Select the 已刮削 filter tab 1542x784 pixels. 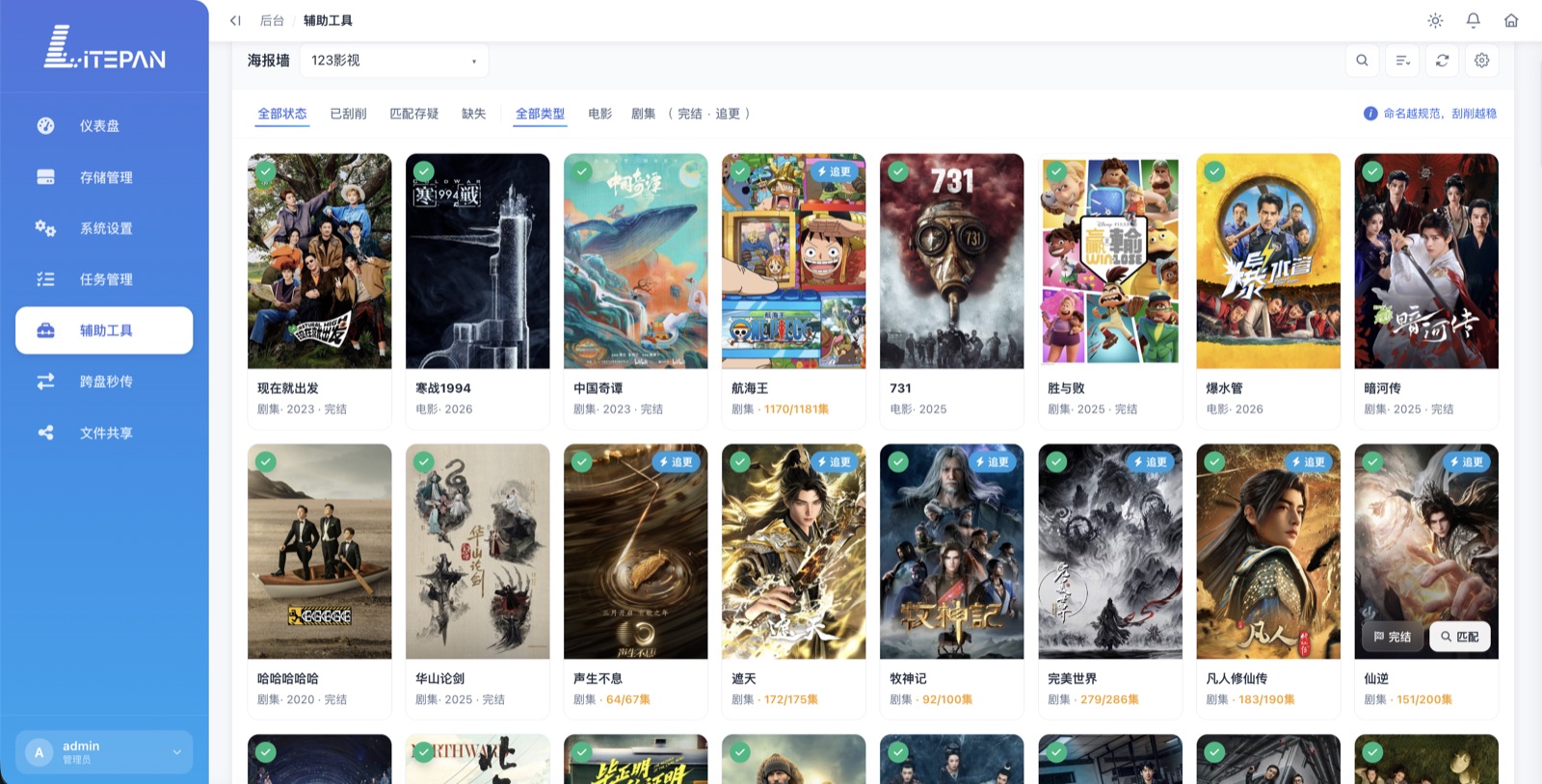click(348, 114)
